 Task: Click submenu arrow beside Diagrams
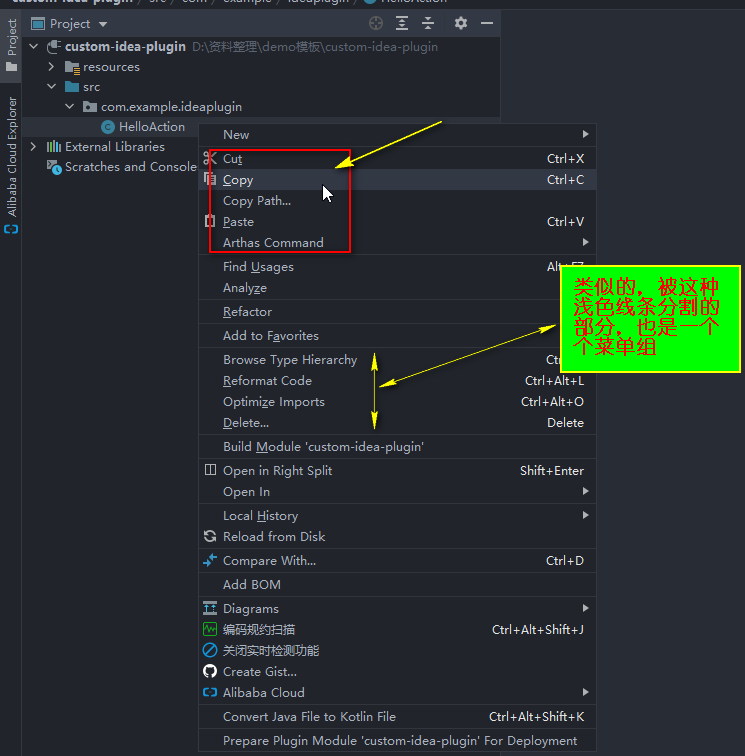[585, 608]
